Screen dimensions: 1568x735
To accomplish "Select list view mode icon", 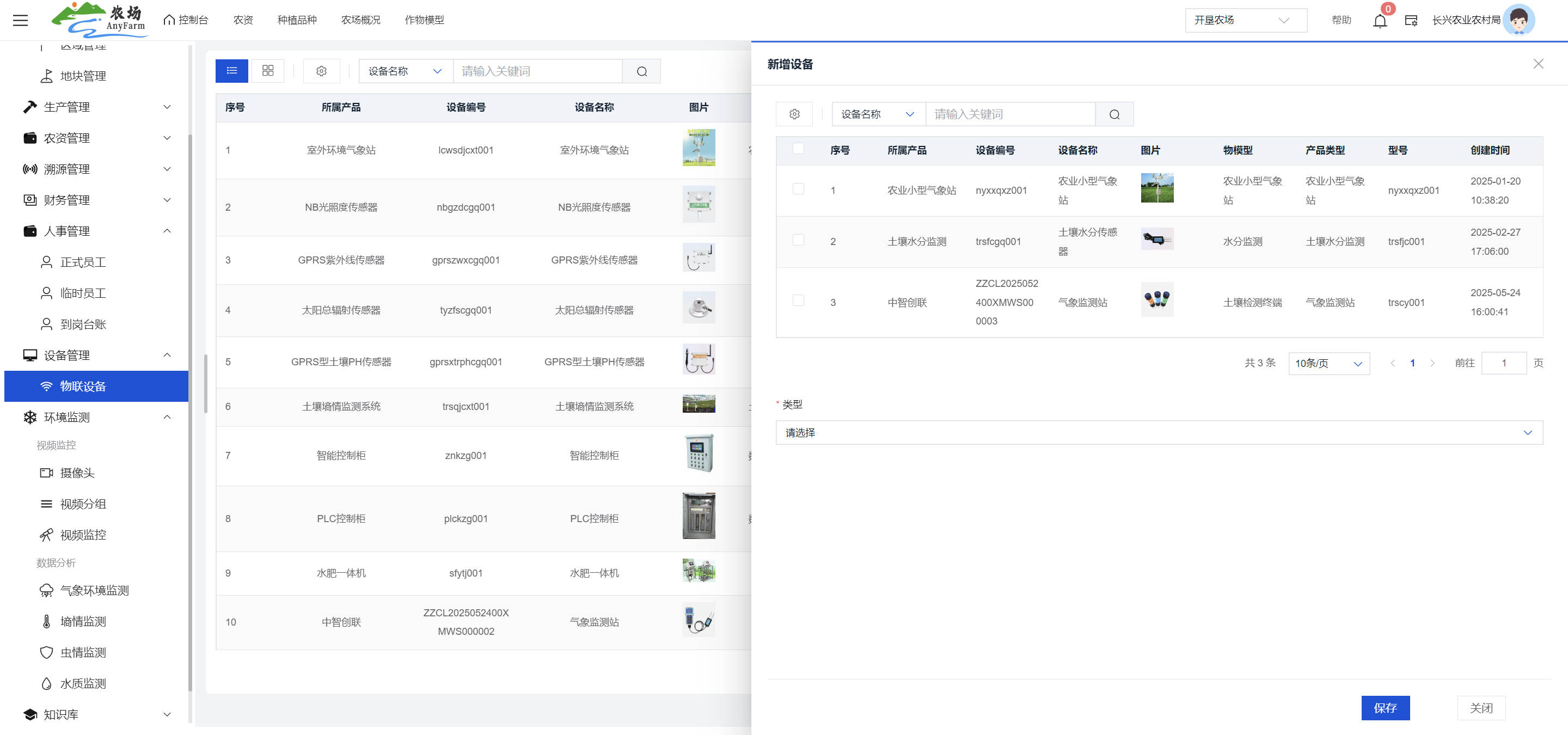I will pyautogui.click(x=231, y=71).
